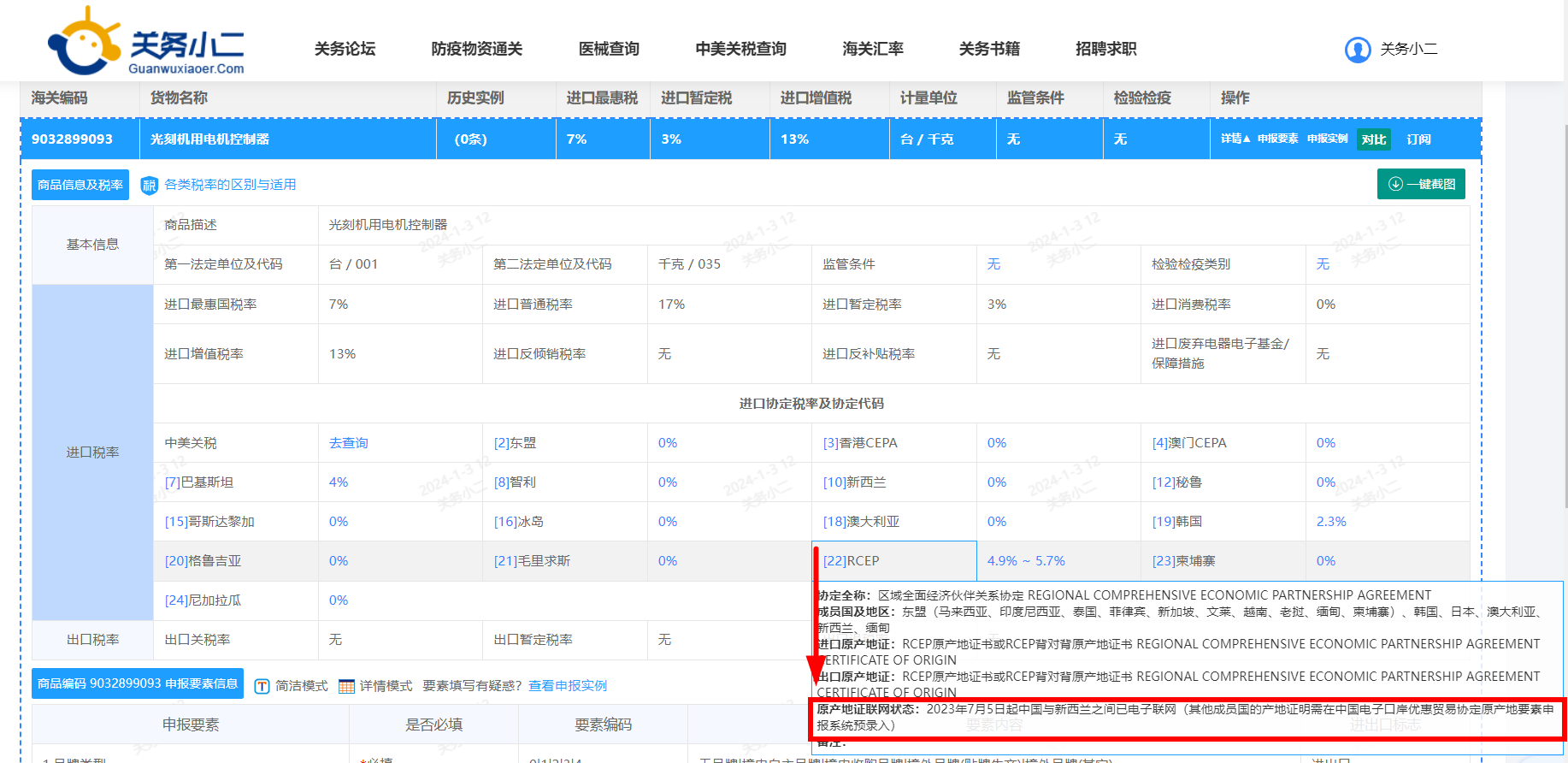
Task: Open the [10]新西兰 agreement link
Action: point(855,482)
